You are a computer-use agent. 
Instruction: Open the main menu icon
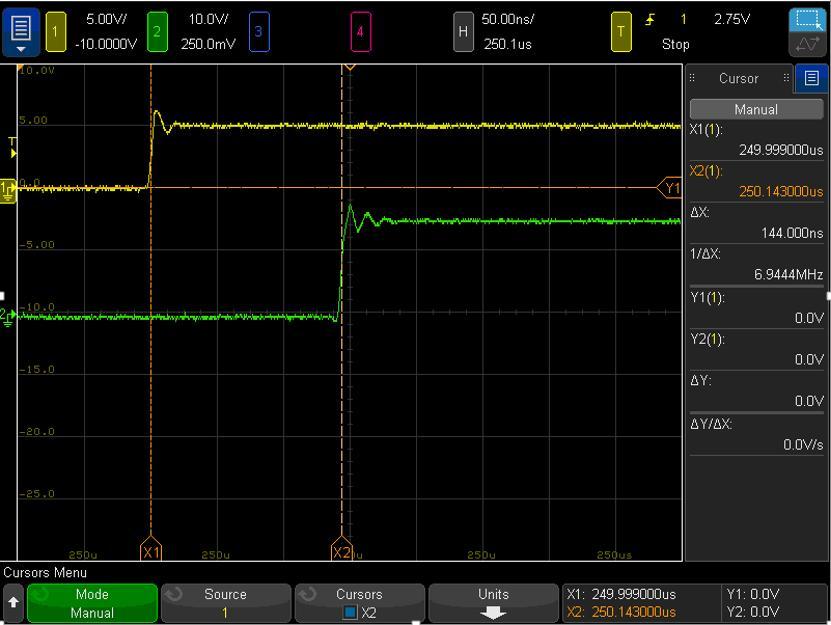(21, 32)
